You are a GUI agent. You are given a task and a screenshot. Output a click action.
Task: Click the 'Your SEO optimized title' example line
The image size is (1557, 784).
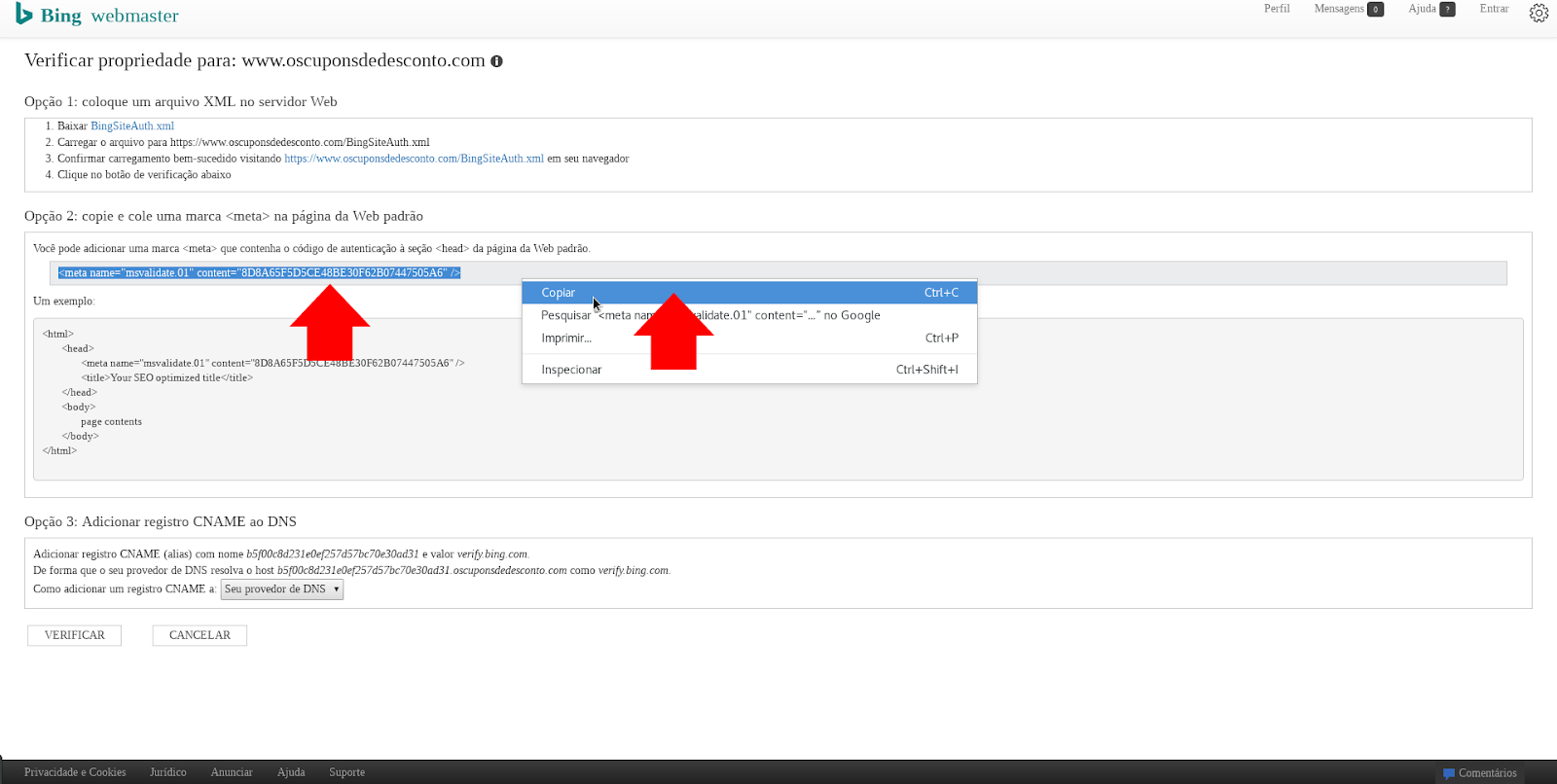coord(167,378)
